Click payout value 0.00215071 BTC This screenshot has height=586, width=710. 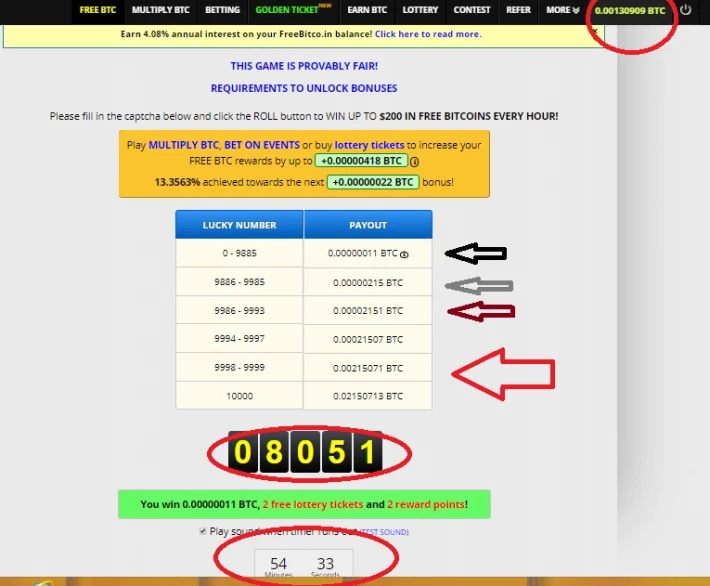click(x=368, y=368)
